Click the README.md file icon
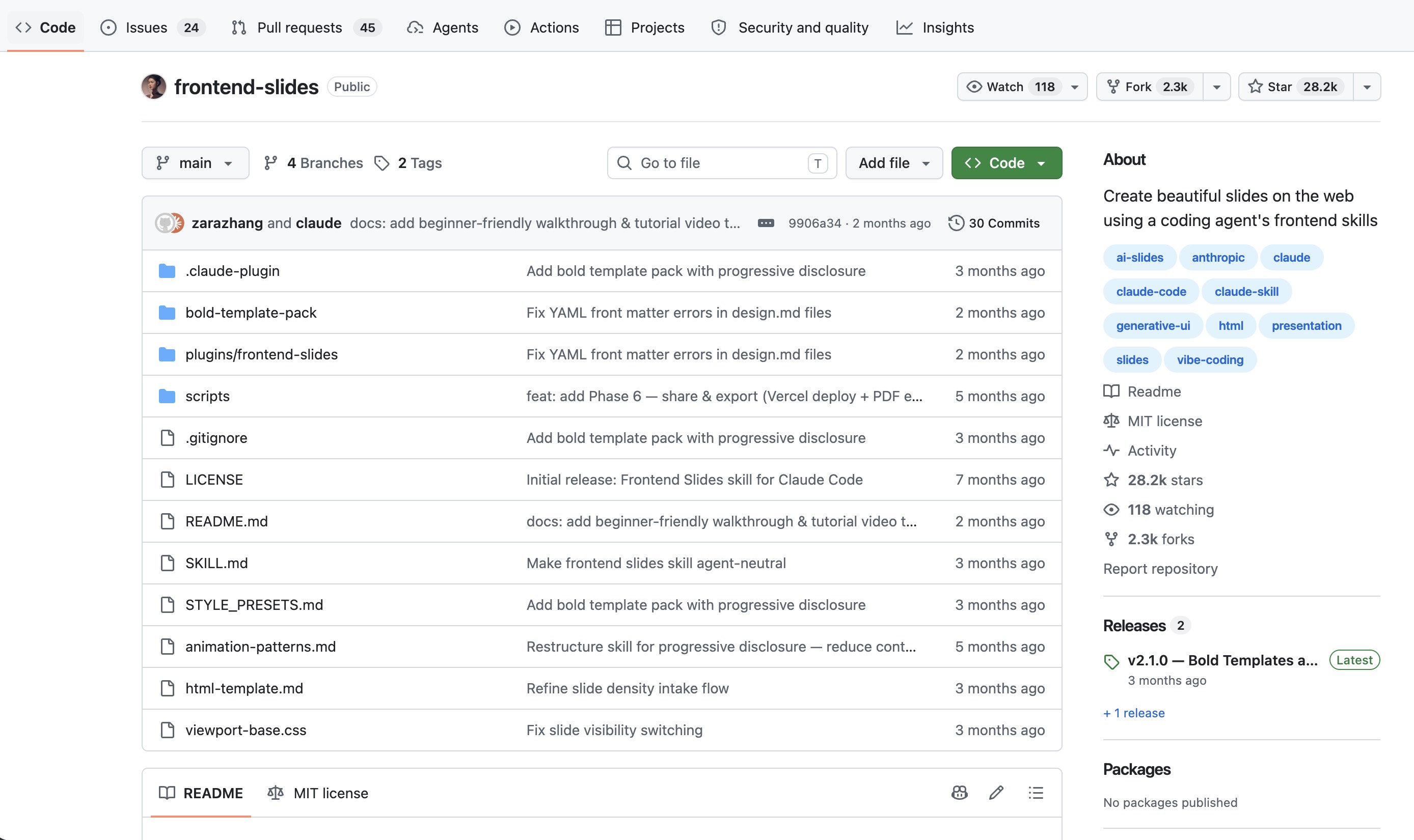Screen dimensions: 1414x840 [x=168, y=521]
